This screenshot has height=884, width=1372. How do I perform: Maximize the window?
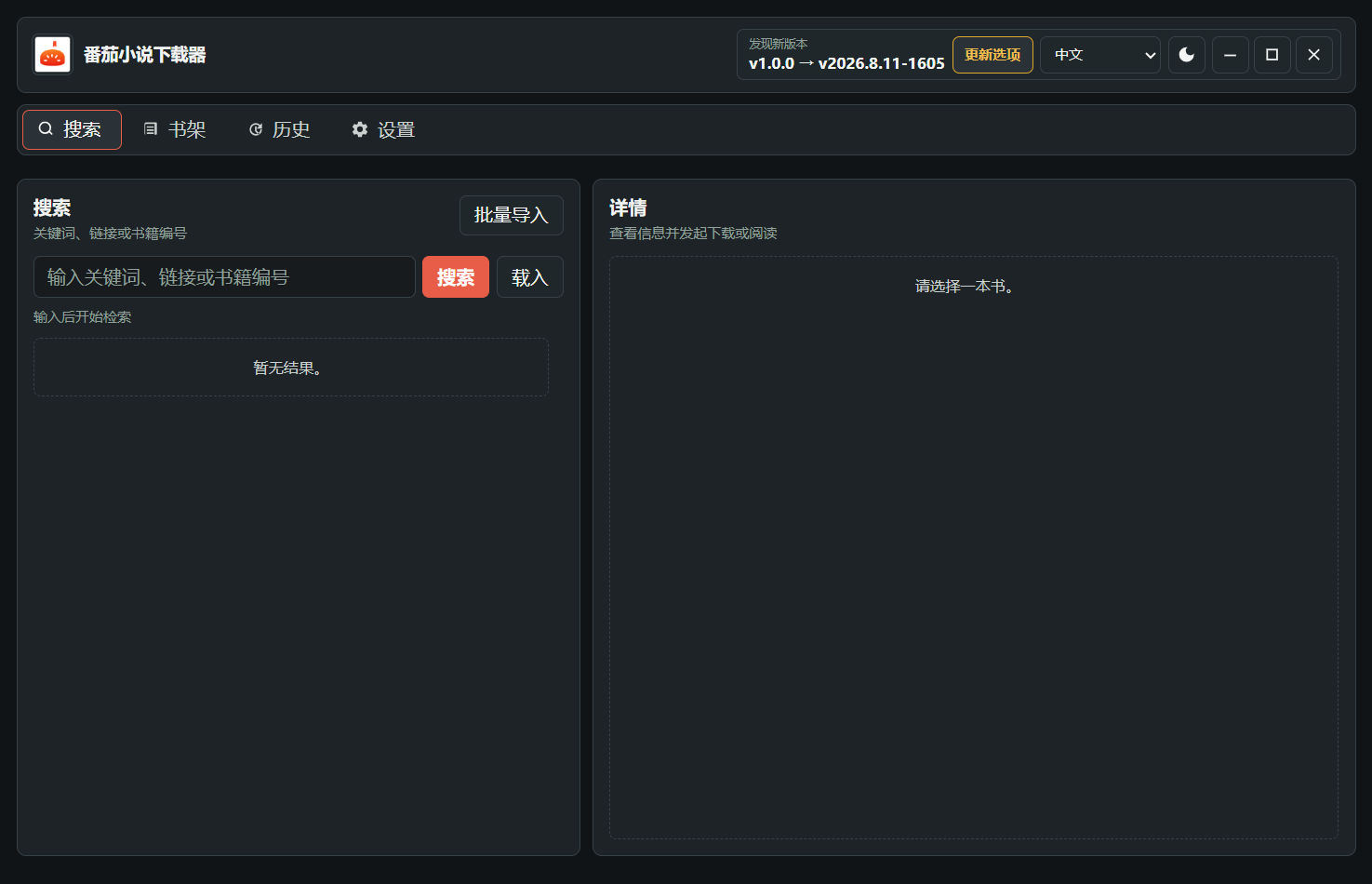point(1272,55)
